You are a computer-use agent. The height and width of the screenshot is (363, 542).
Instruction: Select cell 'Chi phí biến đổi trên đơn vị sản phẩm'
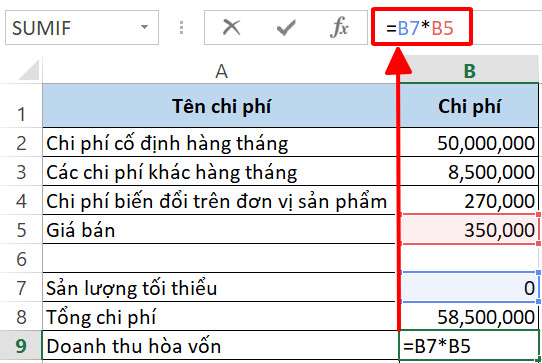(221, 200)
